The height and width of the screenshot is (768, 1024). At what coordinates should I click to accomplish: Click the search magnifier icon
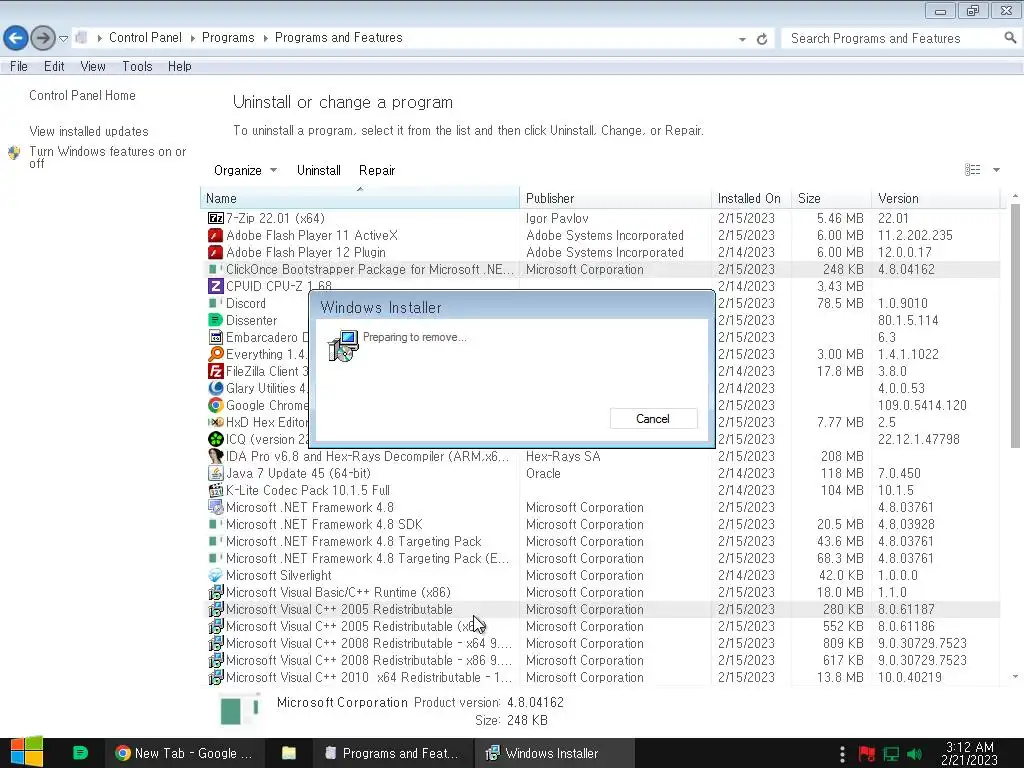click(1010, 38)
